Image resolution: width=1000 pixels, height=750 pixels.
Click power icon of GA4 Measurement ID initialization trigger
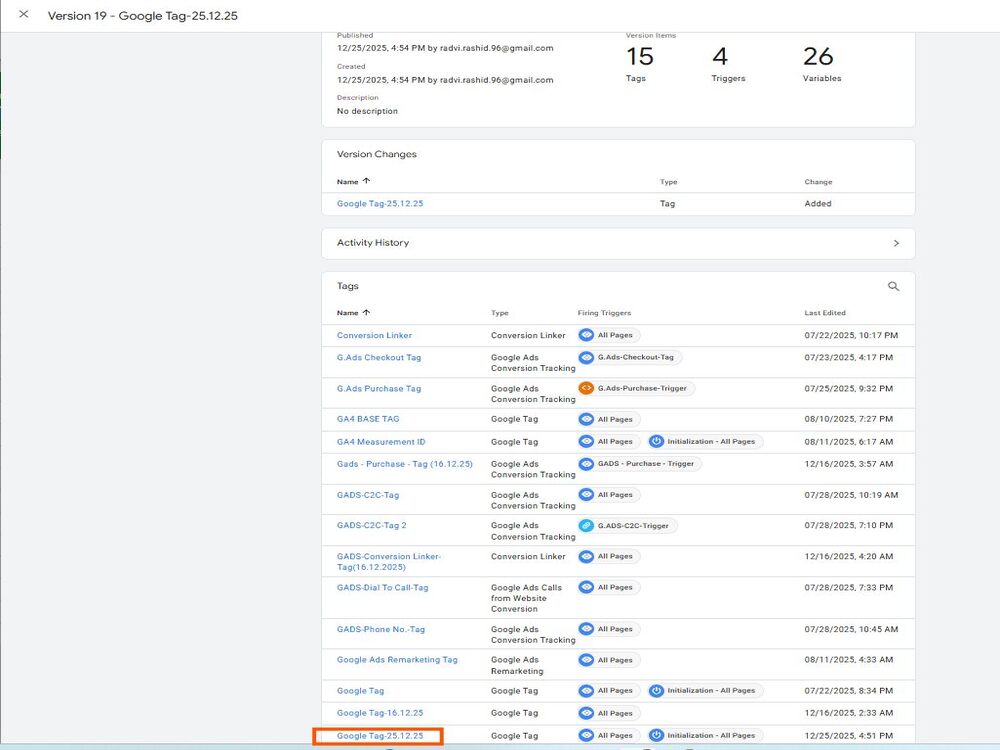656,441
